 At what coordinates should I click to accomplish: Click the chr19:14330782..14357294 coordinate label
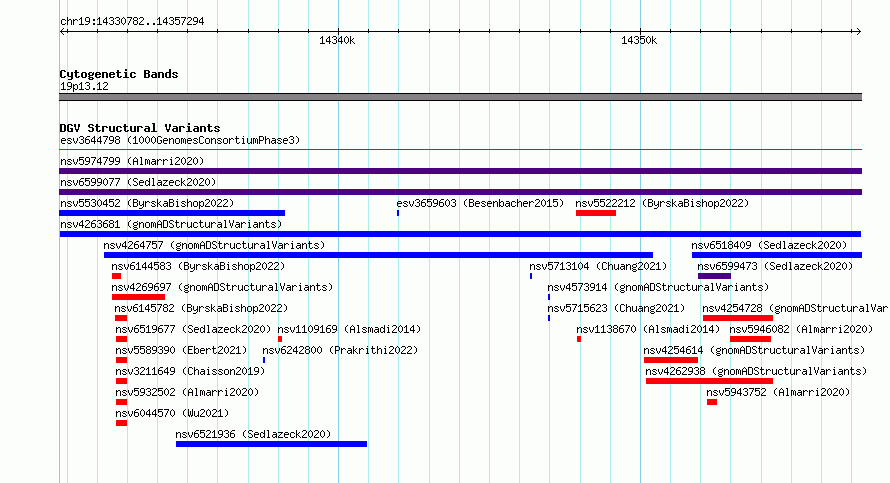132,21
